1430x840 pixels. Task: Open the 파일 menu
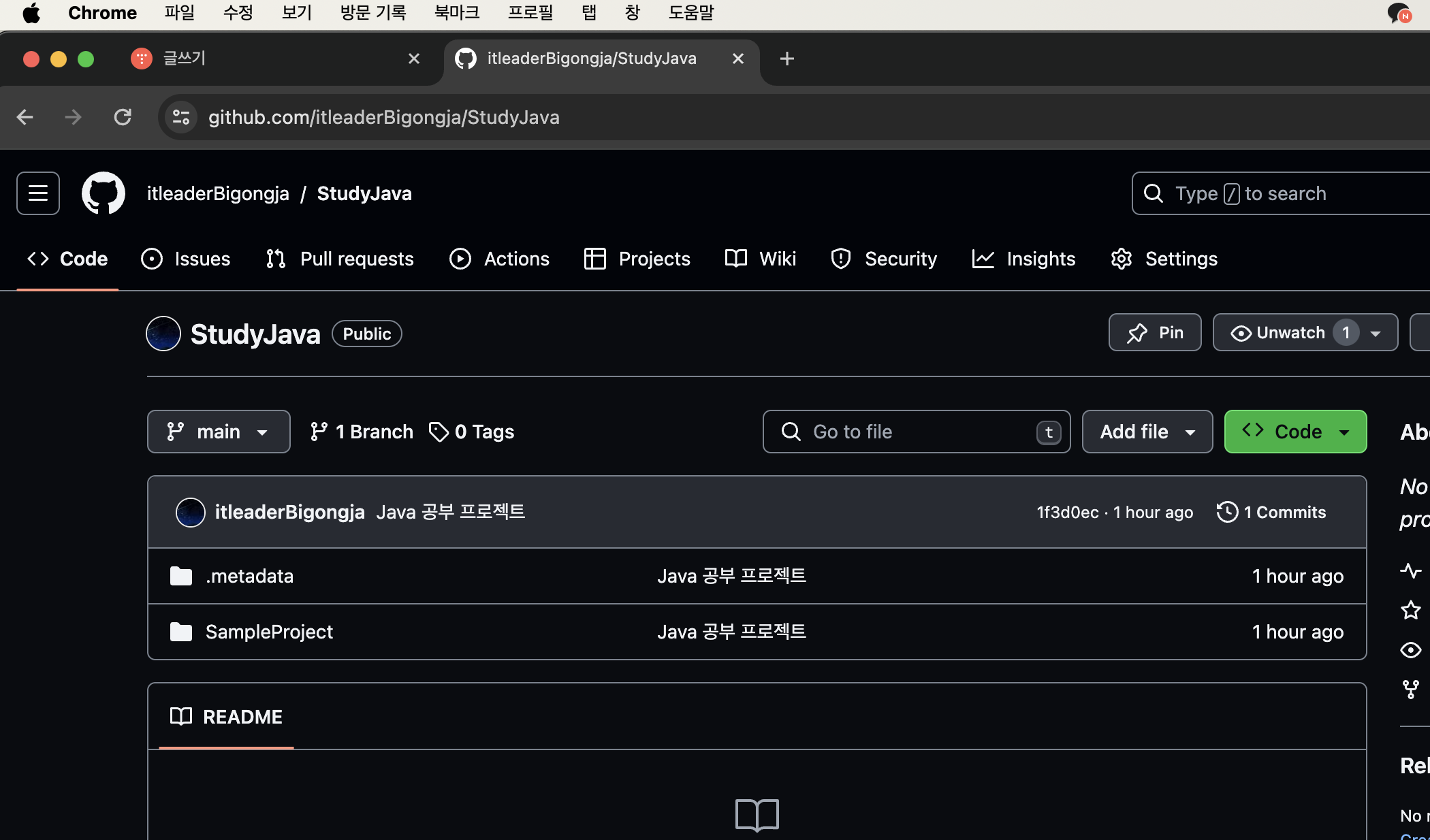point(180,13)
